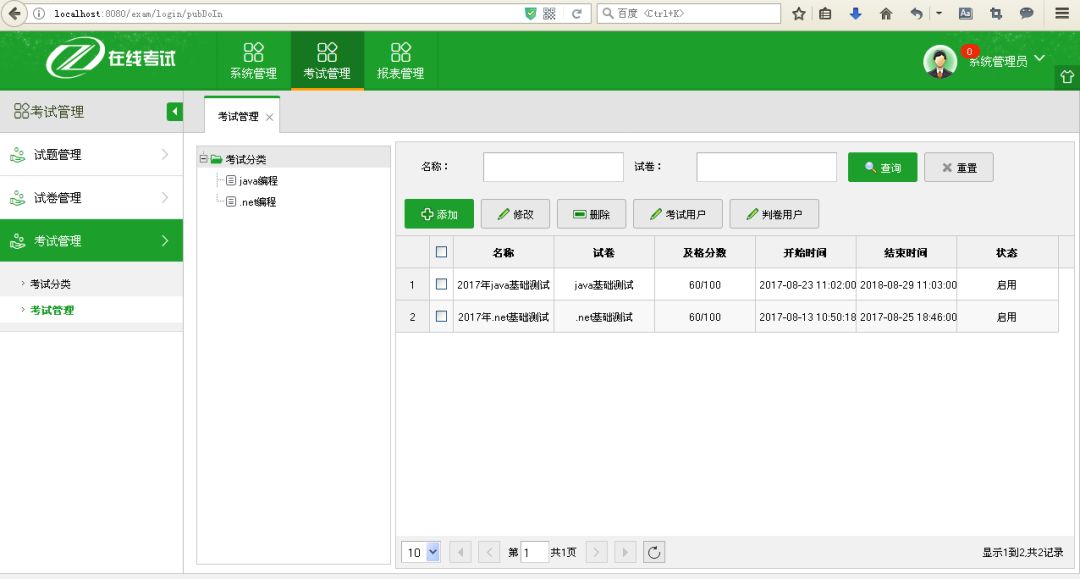The width and height of the screenshot is (1080, 579).
Task: Click the browser bookmark star icon
Action: click(799, 14)
